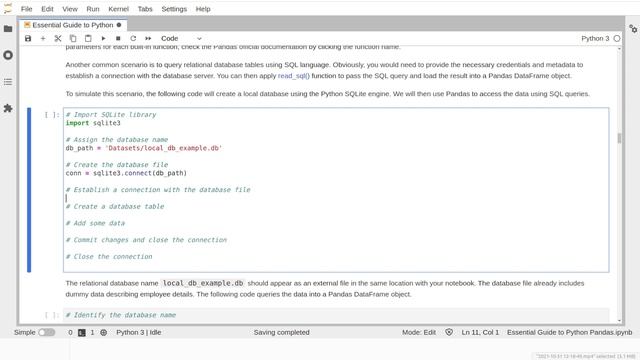The height and width of the screenshot is (360, 640).
Task: Open the Run menu
Action: point(93,9)
